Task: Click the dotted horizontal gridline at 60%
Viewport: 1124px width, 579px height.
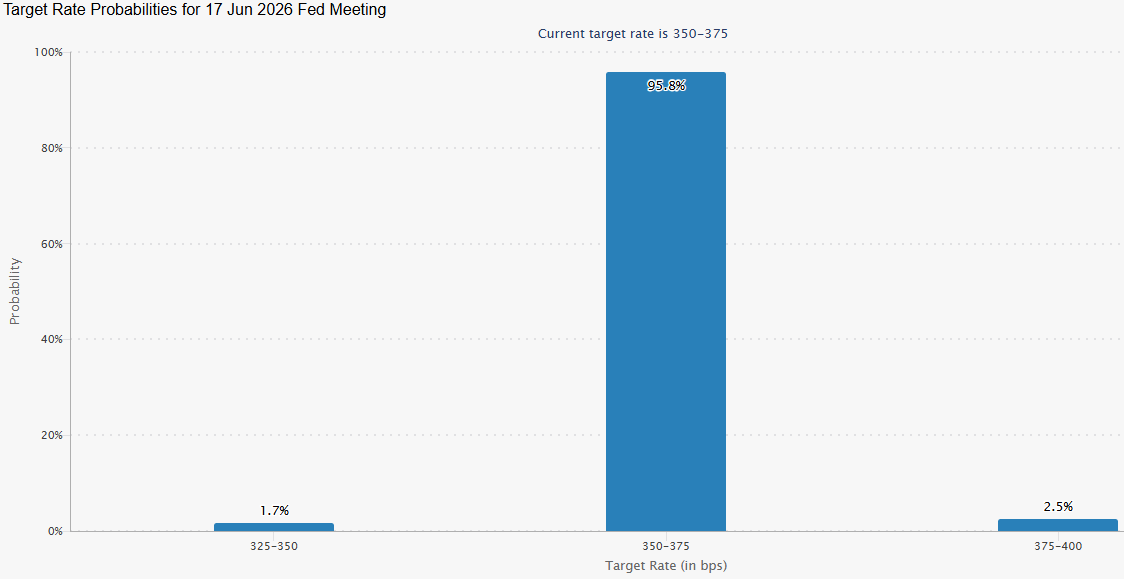Action: [400, 244]
